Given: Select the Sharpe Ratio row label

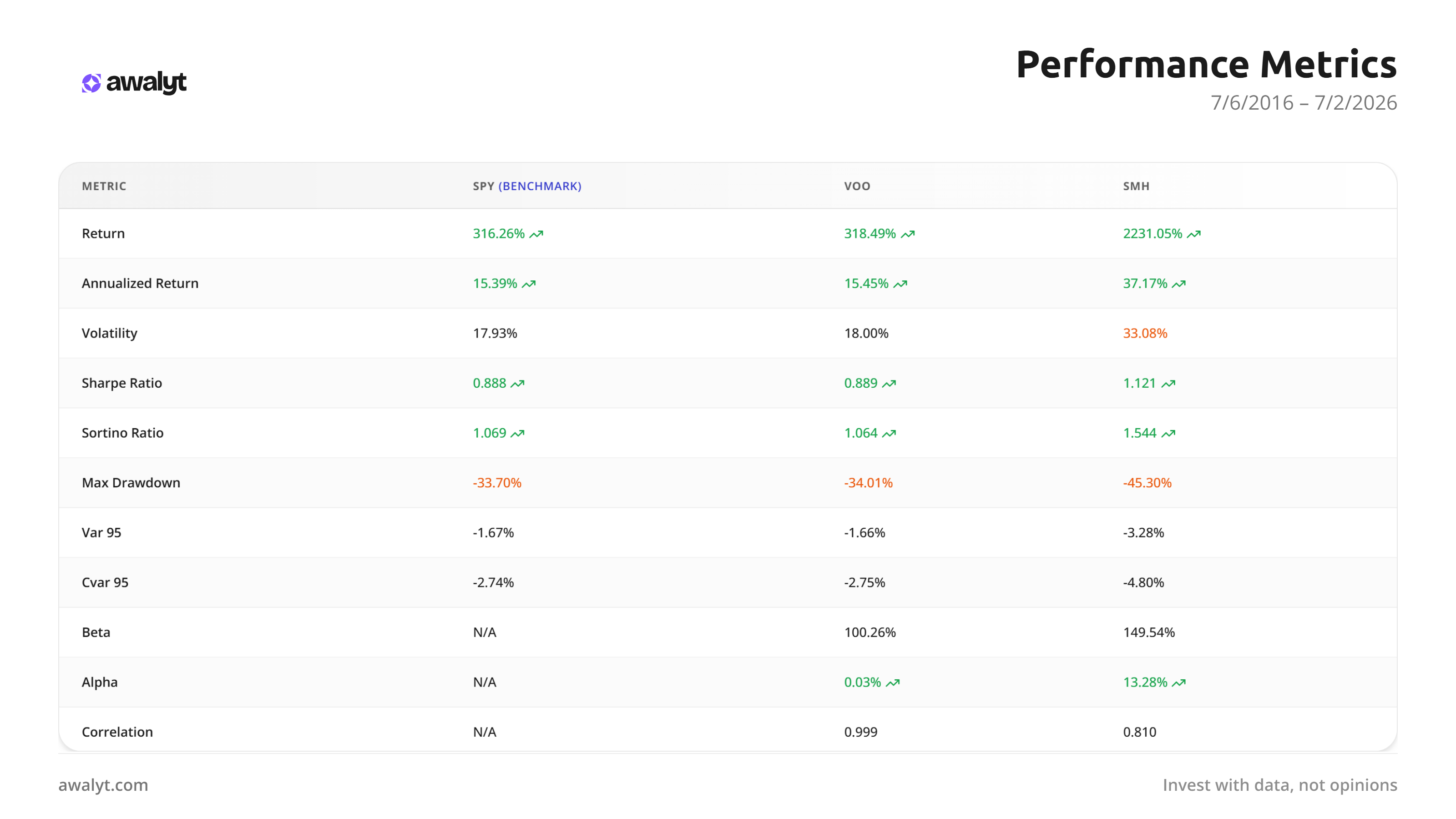Looking at the screenshot, I should pos(121,383).
